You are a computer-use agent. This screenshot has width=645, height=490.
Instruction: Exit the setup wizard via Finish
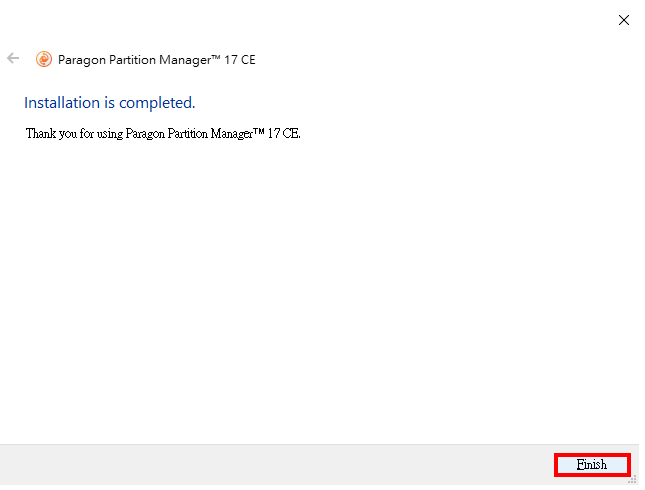tap(592, 465)
